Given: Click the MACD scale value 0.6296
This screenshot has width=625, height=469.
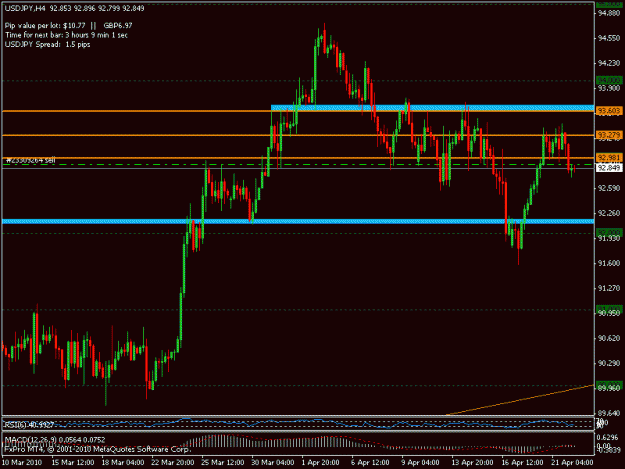Looking at the screenshot, I should [608, 437].
